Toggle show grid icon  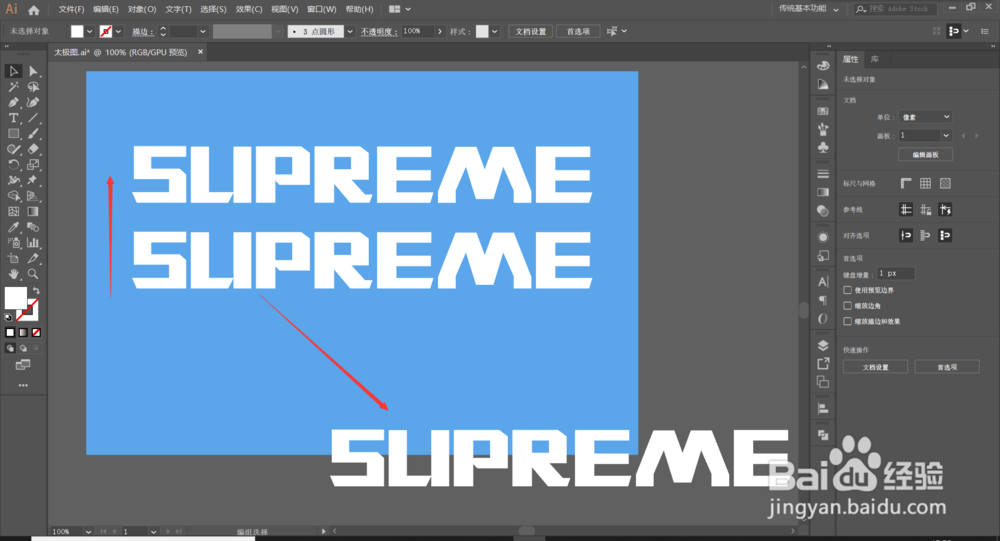pyautogui.click(x=925, y=184)
